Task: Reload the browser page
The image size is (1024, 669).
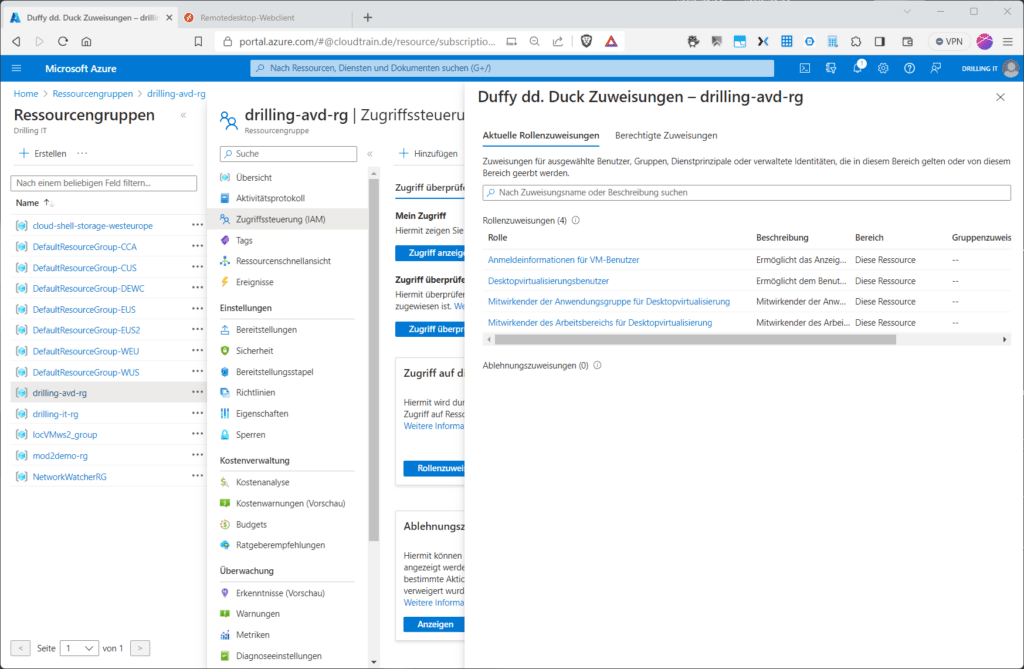Action: pyautogui.click(x=63, y=41)
